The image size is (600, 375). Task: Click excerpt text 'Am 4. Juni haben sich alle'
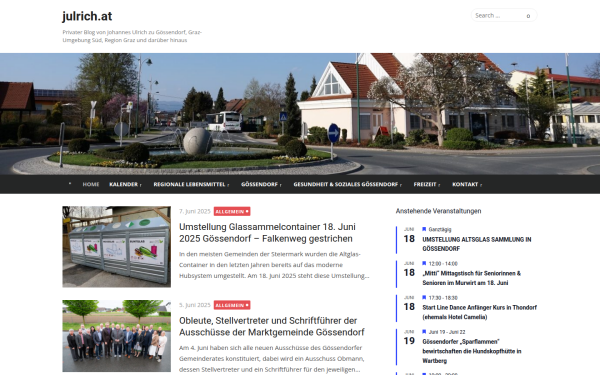tap(271, 359)
